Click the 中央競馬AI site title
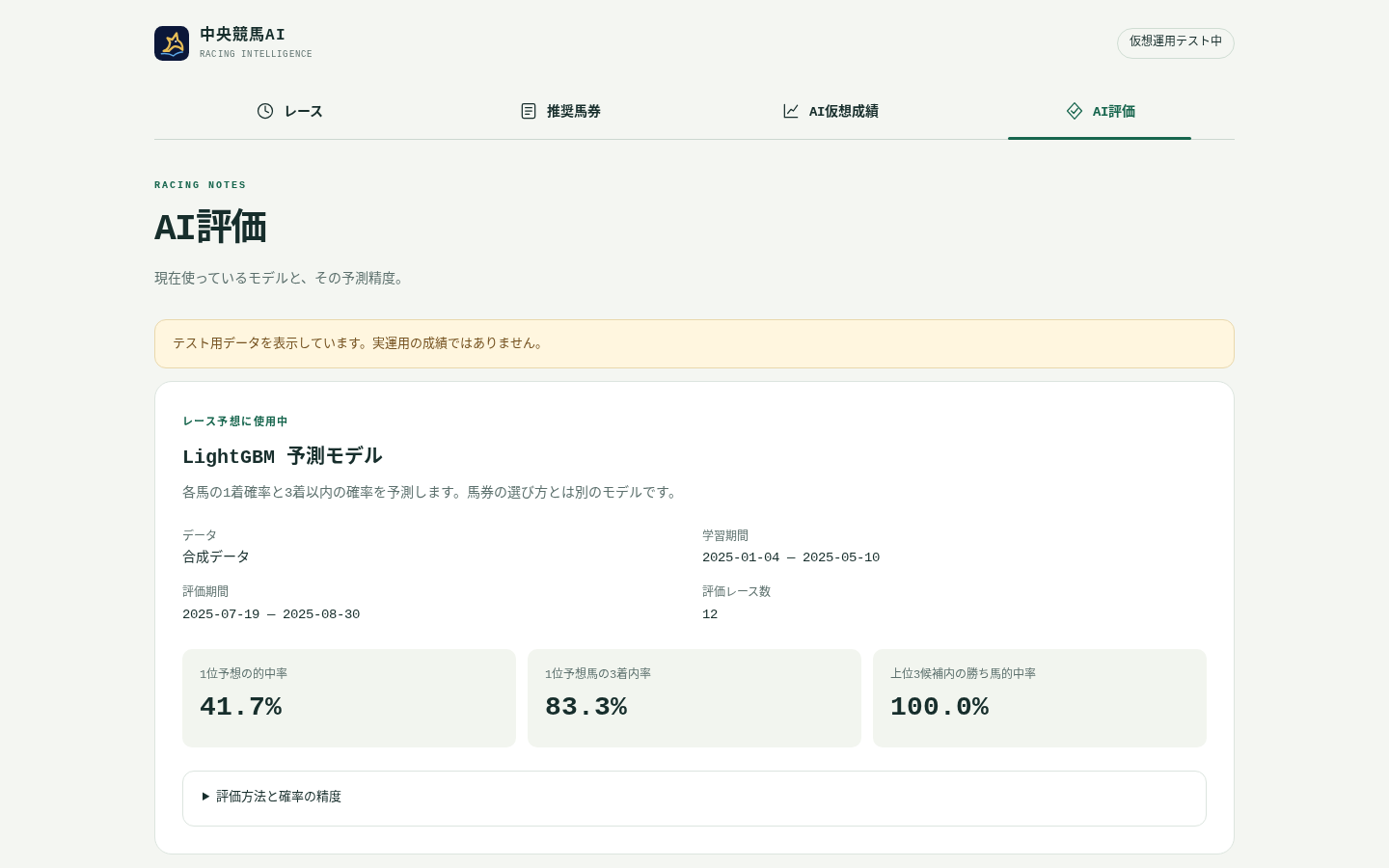Screen dimensions: 1389x868 click(242, 35)
